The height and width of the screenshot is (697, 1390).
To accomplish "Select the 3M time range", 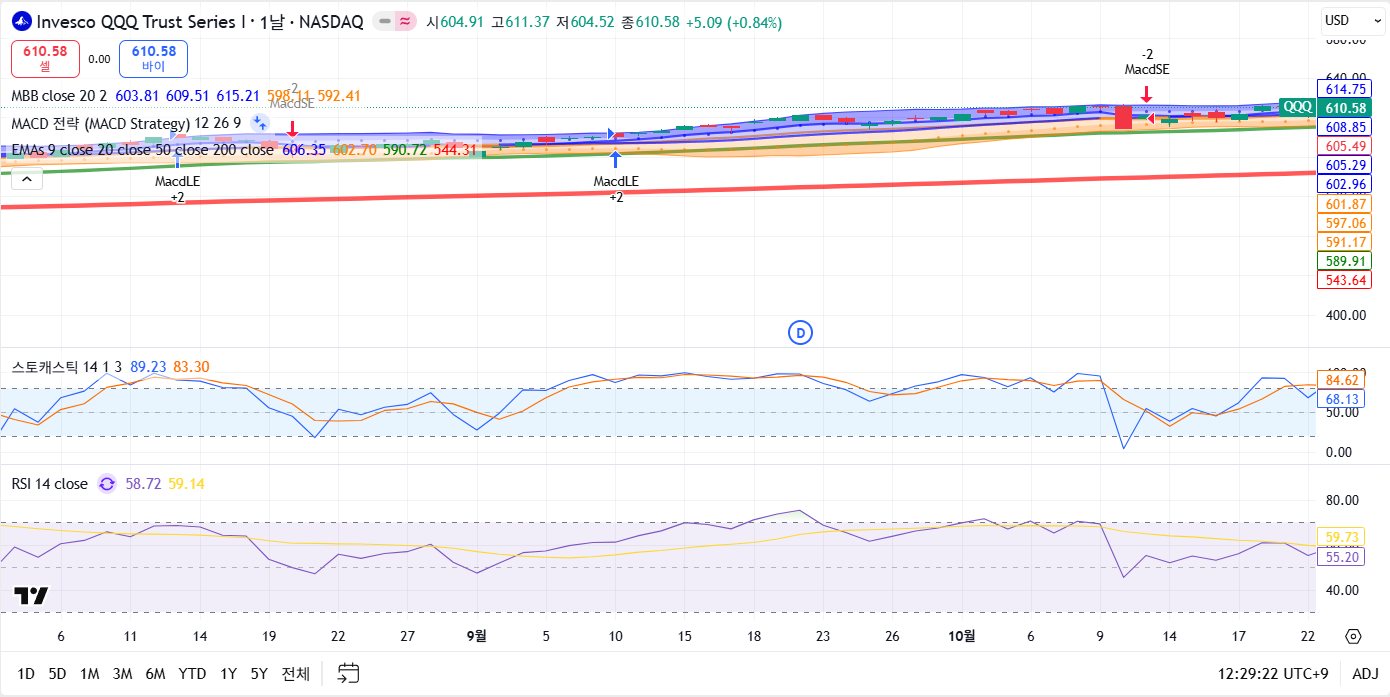I will (122, 674).
